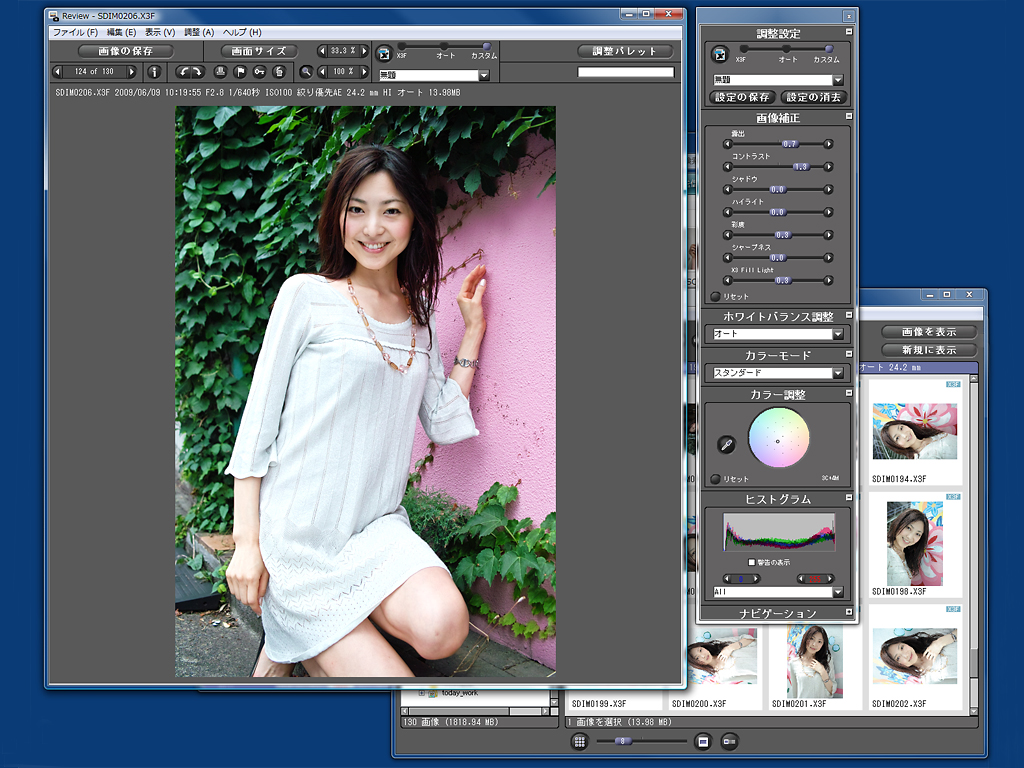The width and height of the screenshot is (1024, 768).
Task: Click the magnifier loupe icon
Action: point(306,72)
